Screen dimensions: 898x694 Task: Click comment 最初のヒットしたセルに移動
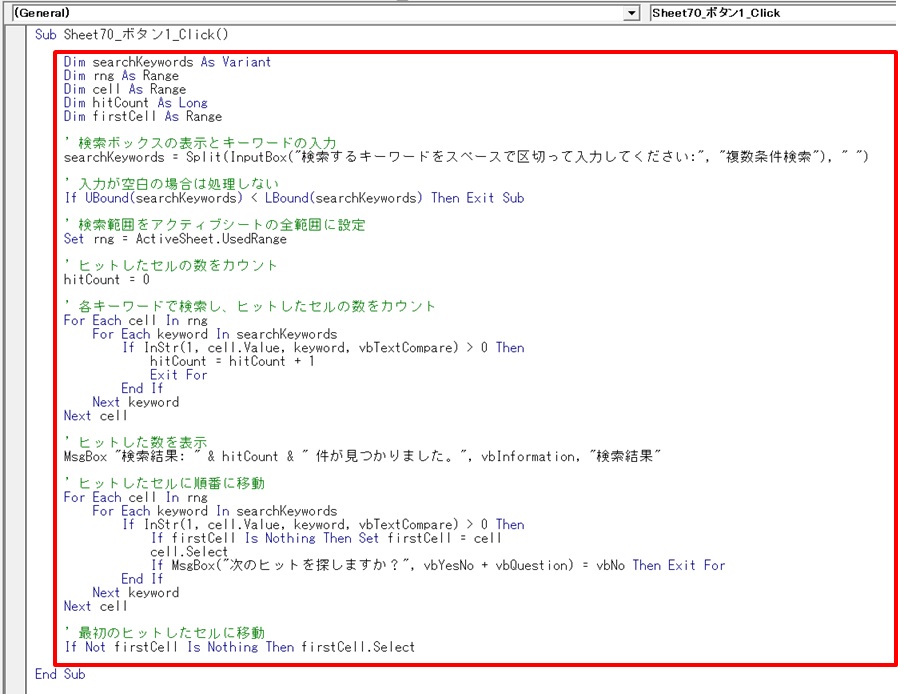click(164, 633)
